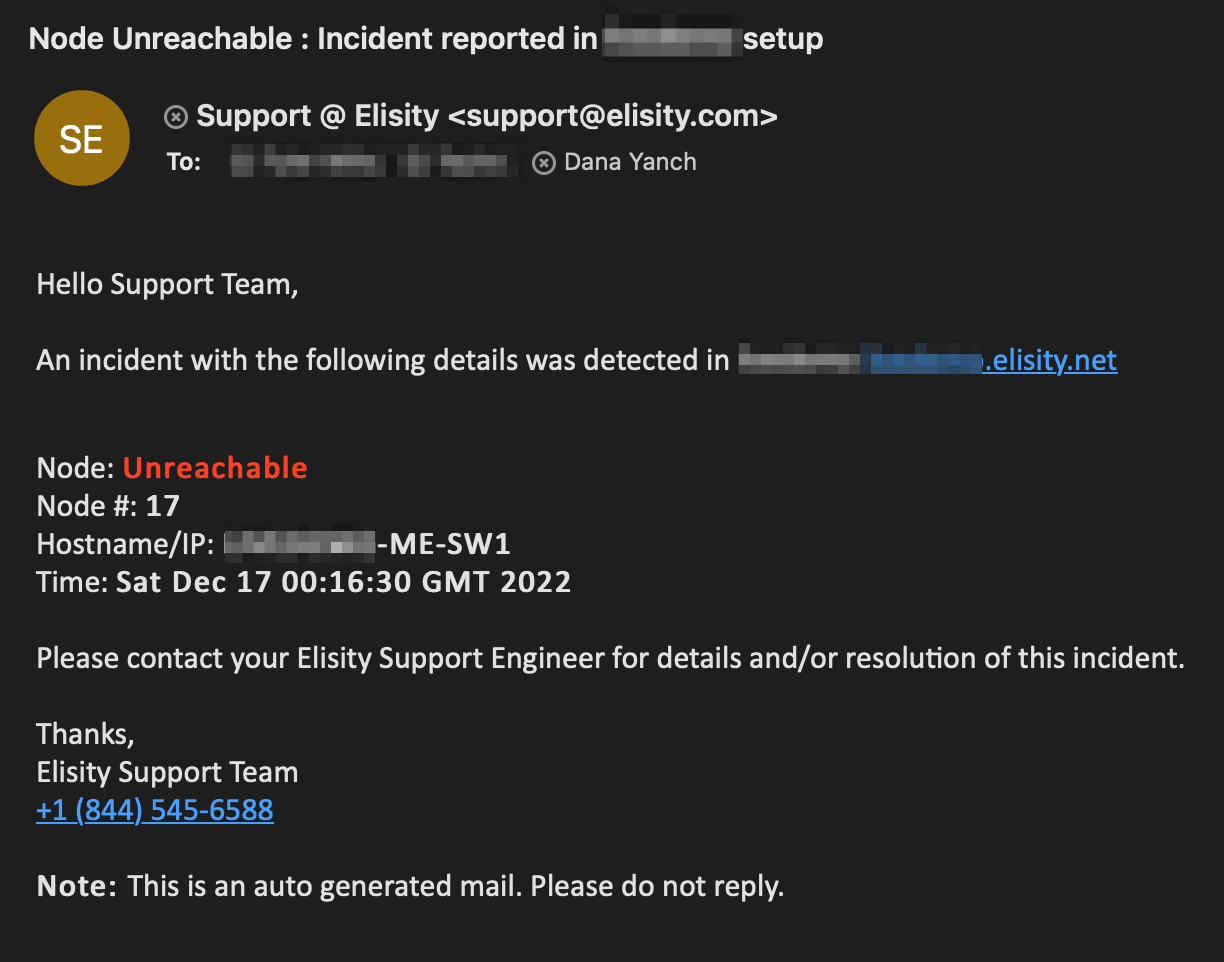Click the Sat Dec 17 00:16:30 timestamp

pos(343,582)
